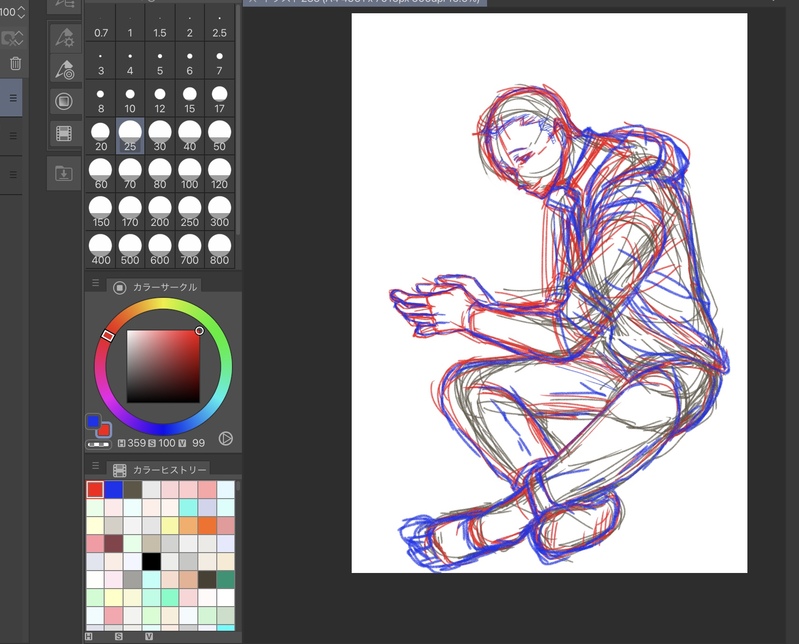Pick blue from color history

(113, 490)
